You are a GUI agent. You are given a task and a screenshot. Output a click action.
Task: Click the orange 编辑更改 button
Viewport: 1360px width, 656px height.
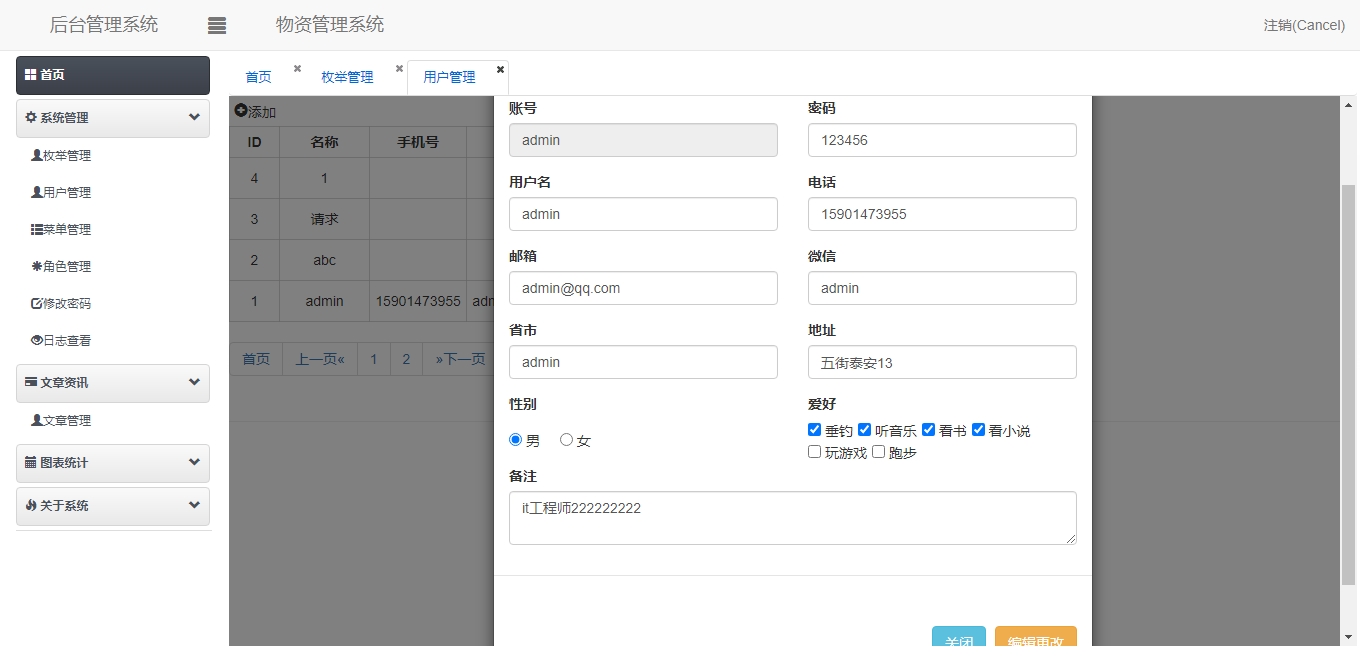coord(1035,641)
